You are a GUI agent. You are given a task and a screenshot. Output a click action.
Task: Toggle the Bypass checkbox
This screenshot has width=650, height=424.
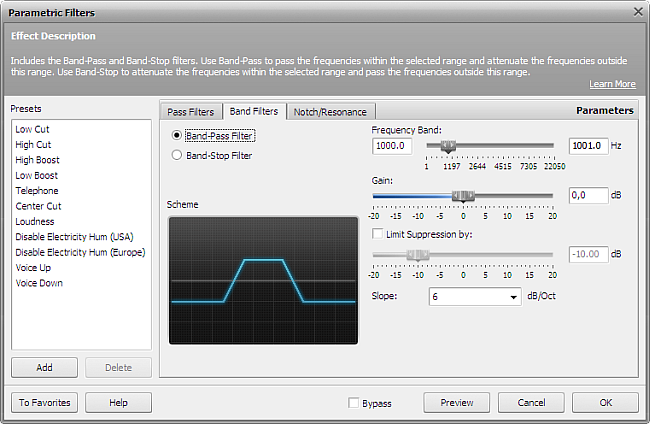(x=353, y=403)
